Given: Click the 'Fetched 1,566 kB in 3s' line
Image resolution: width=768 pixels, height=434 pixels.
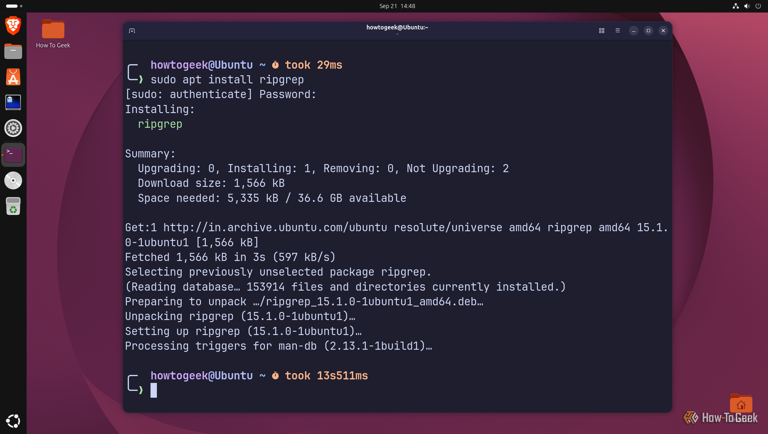Looking at the screenshot, I should pos(230,257).
